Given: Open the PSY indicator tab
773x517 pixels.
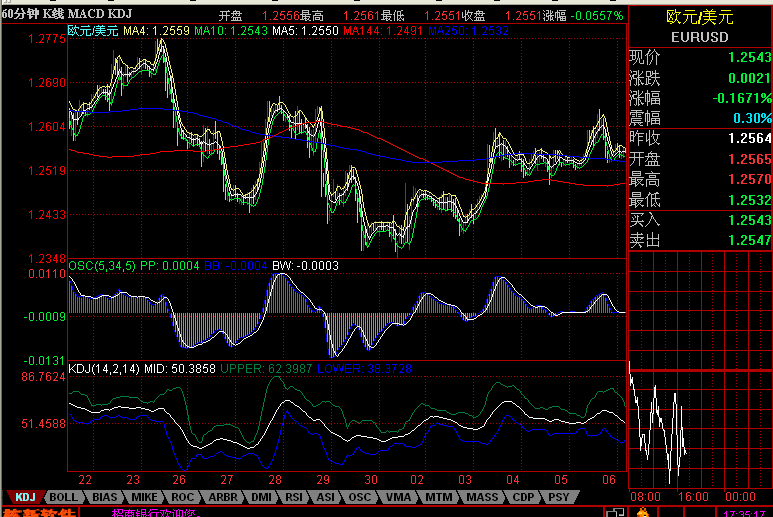Looking at the screenshot, I should (559, 497).
